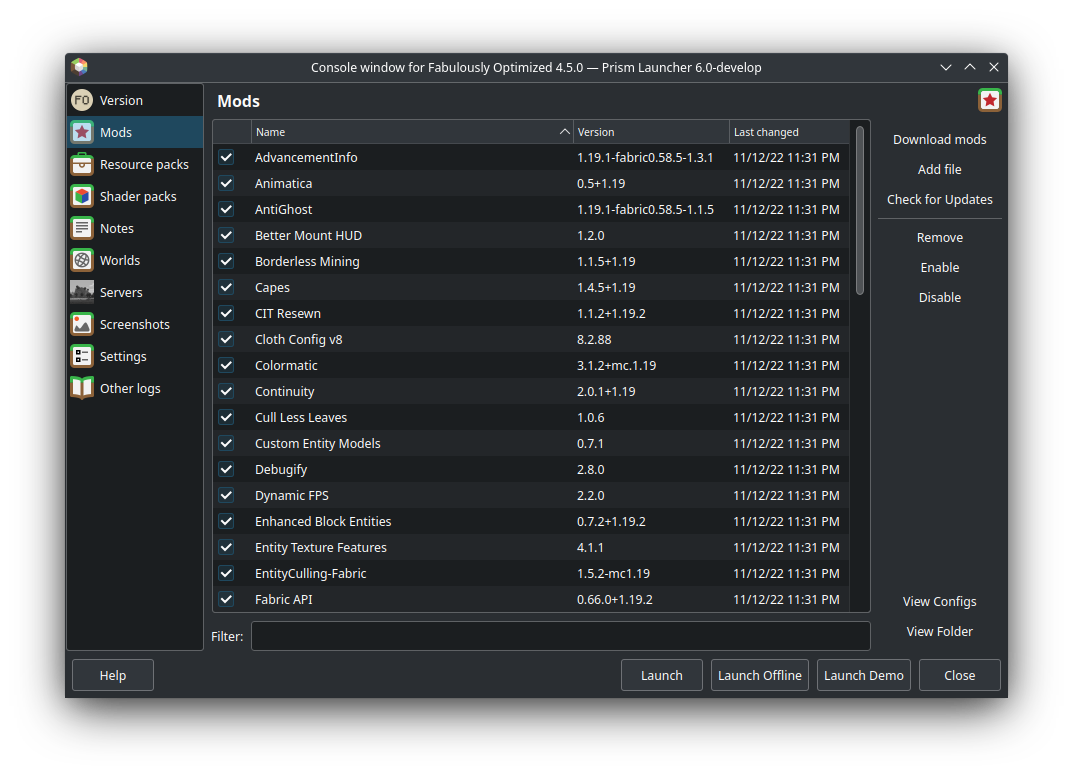Viewport: 1073px width, 775px height.
Task: Sort mods by the Version column
Action: pos(651,132)
